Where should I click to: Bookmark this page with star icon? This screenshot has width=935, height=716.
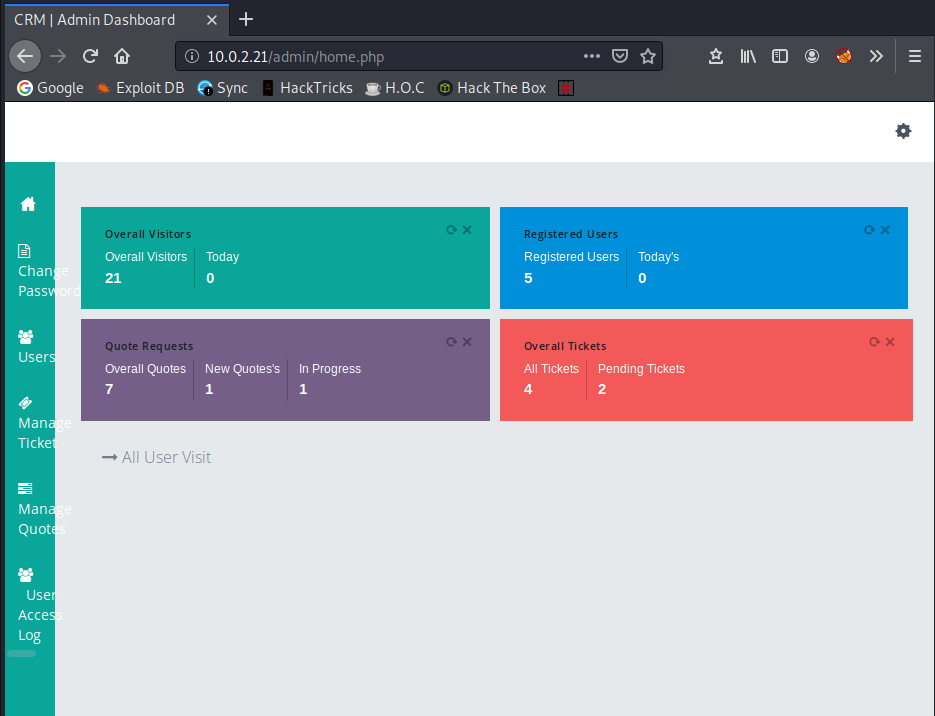[x=648, y=57]
